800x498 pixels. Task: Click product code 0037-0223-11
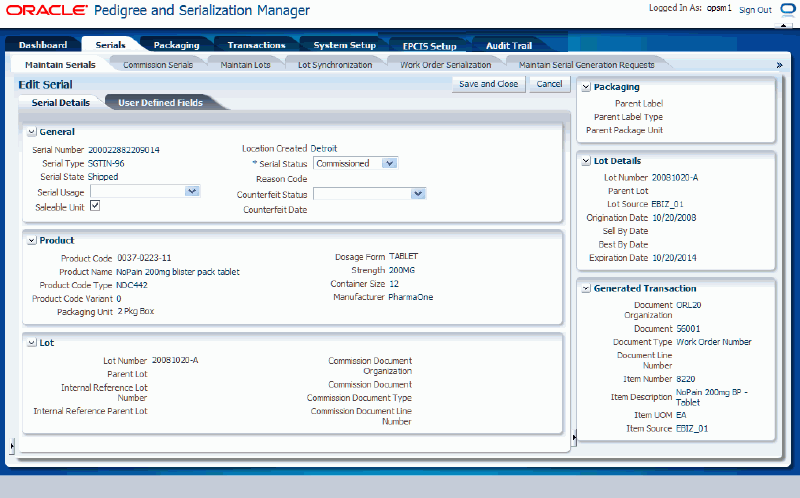144,258
